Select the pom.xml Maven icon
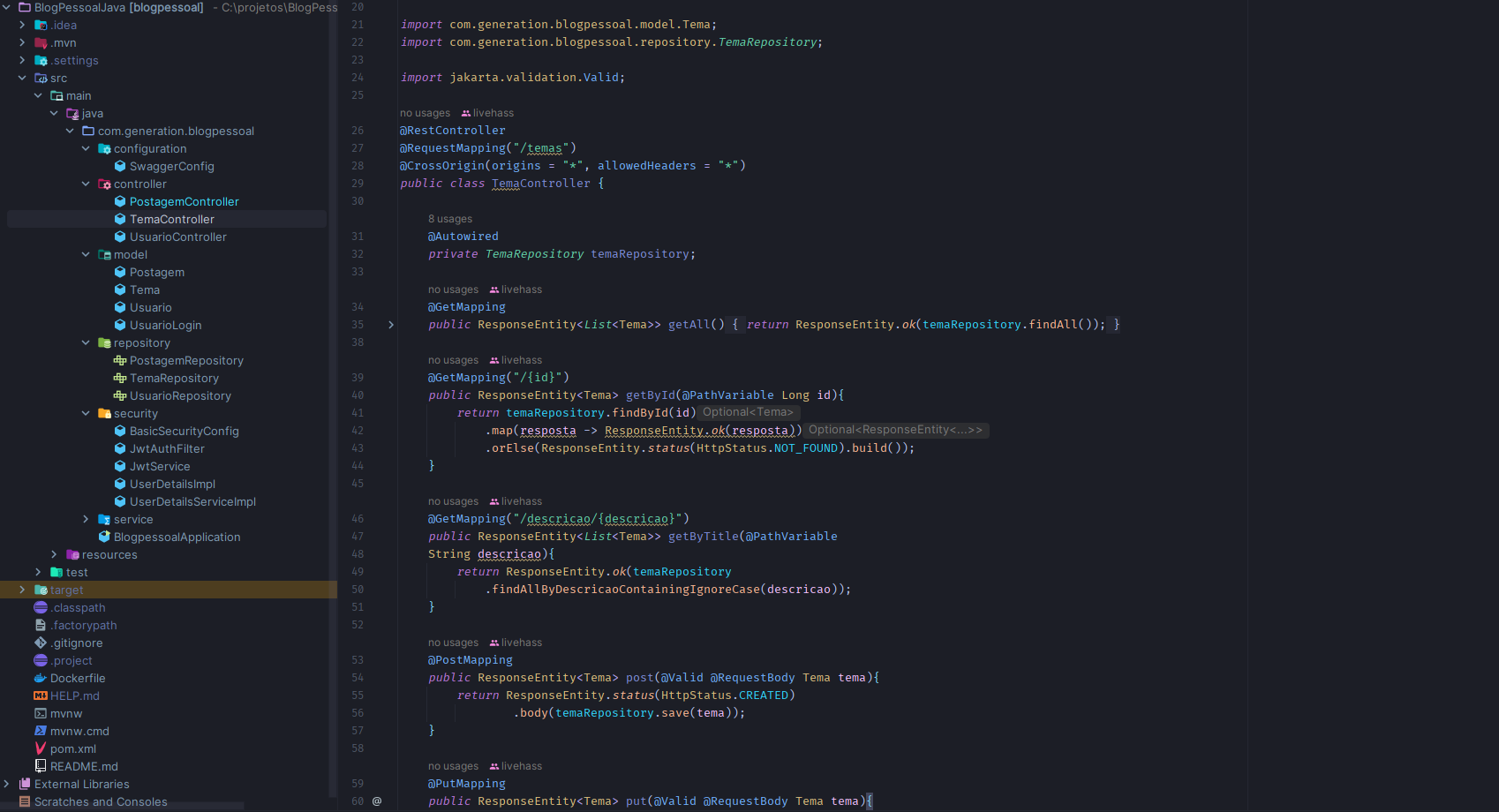 click(41, 748)
